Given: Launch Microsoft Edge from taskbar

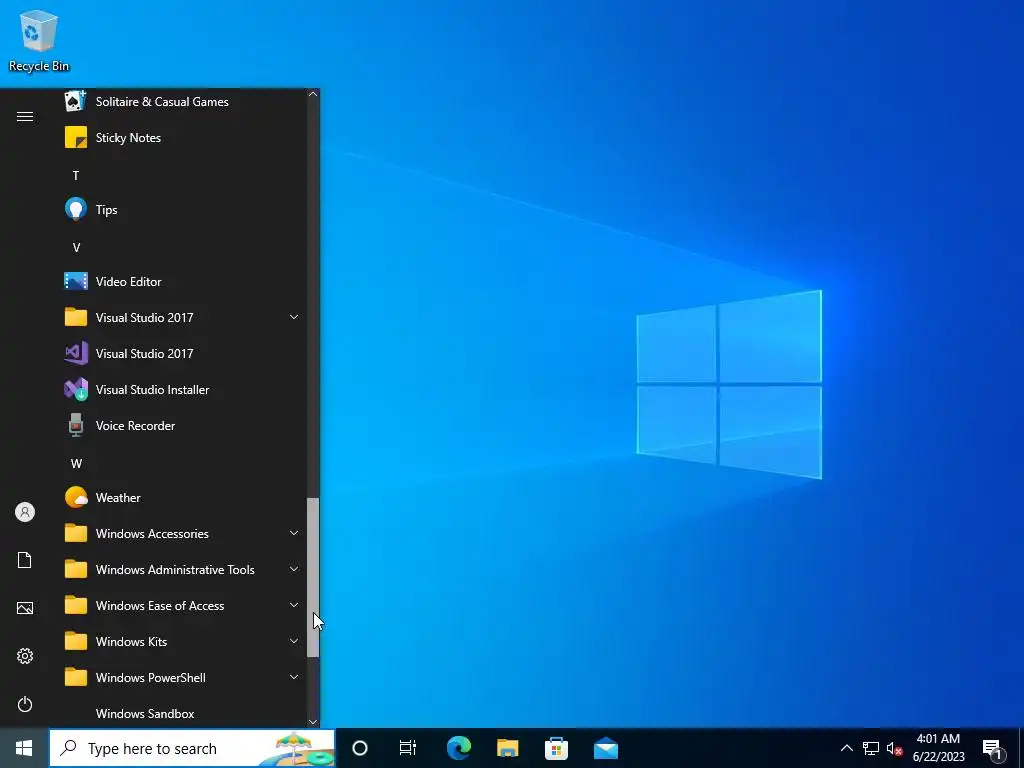Looking at the screenshot, I should point(459,748).
